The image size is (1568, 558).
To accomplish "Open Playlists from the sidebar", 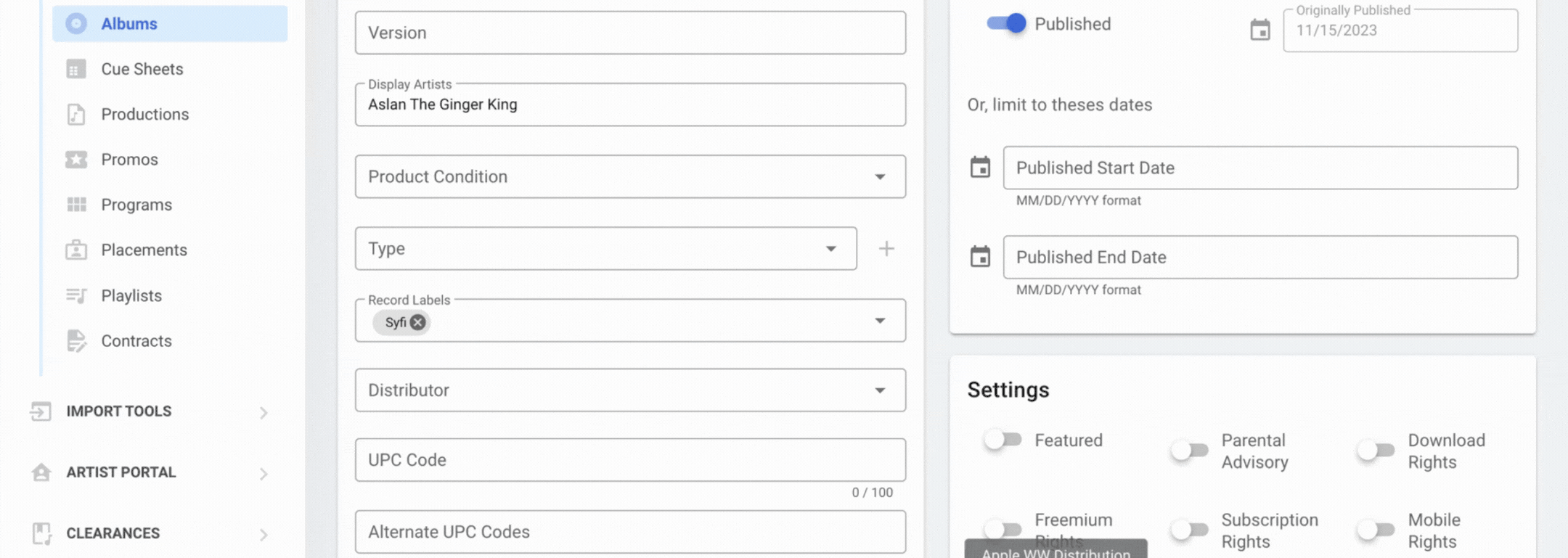I will [131, 295].
